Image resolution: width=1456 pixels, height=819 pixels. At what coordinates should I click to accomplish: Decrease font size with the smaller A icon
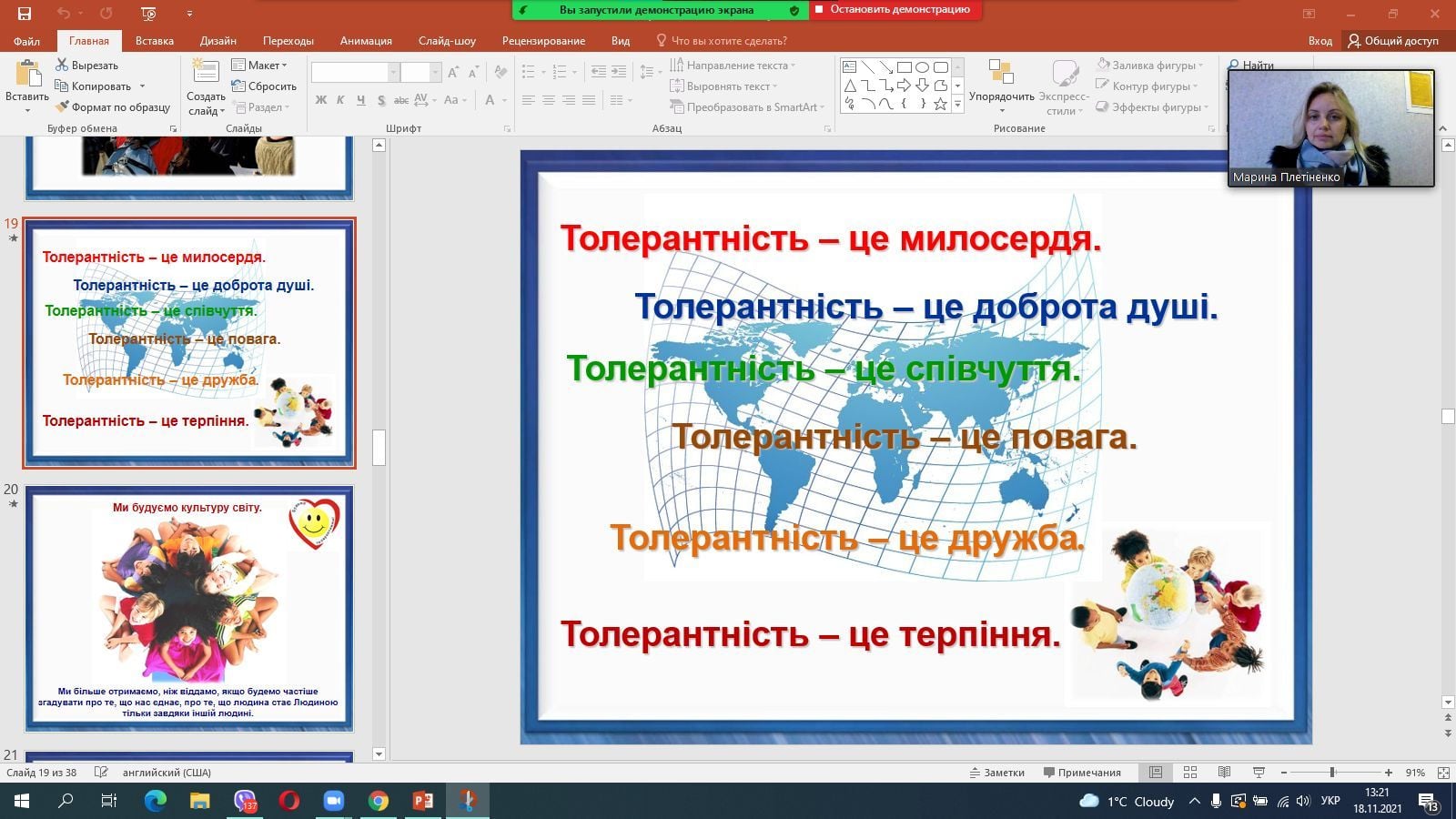[x=474, y=72]
